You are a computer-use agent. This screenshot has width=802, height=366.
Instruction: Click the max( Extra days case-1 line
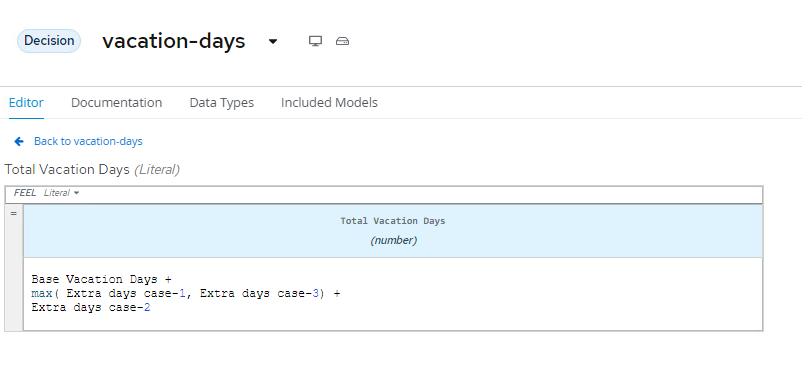(x=186, y=294)
